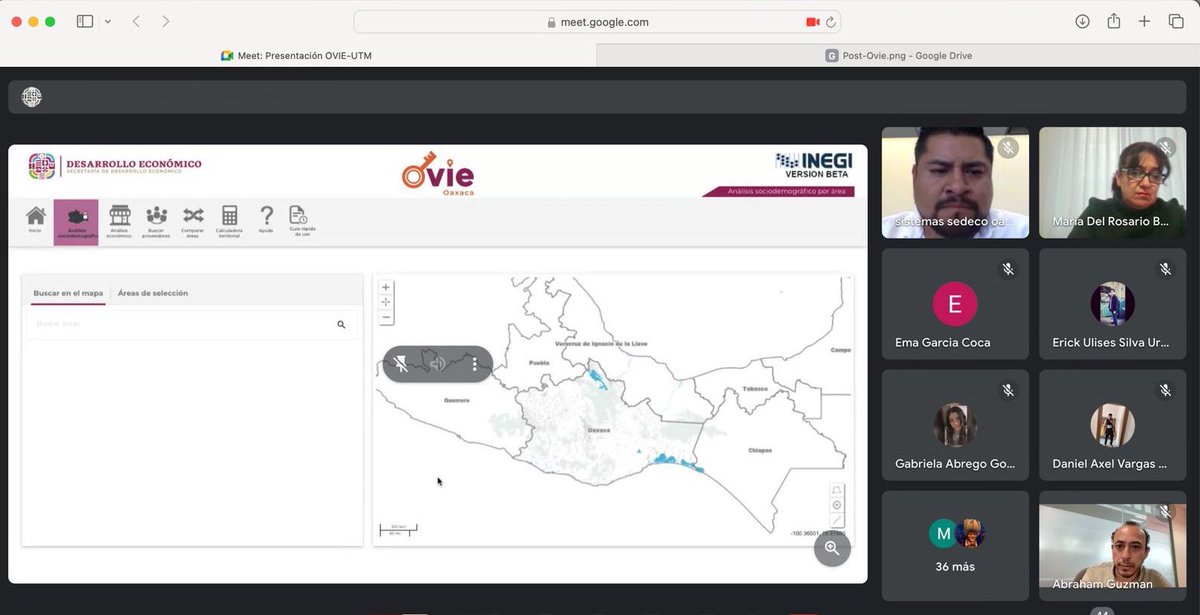Open the Ayuda question mark icon

point(266,220)
